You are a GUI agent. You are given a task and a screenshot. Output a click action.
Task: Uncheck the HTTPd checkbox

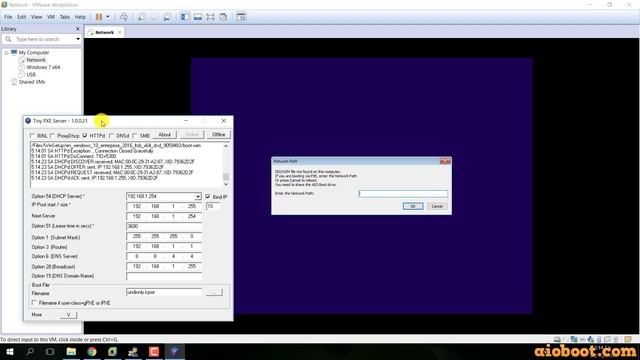click(85, 136)
